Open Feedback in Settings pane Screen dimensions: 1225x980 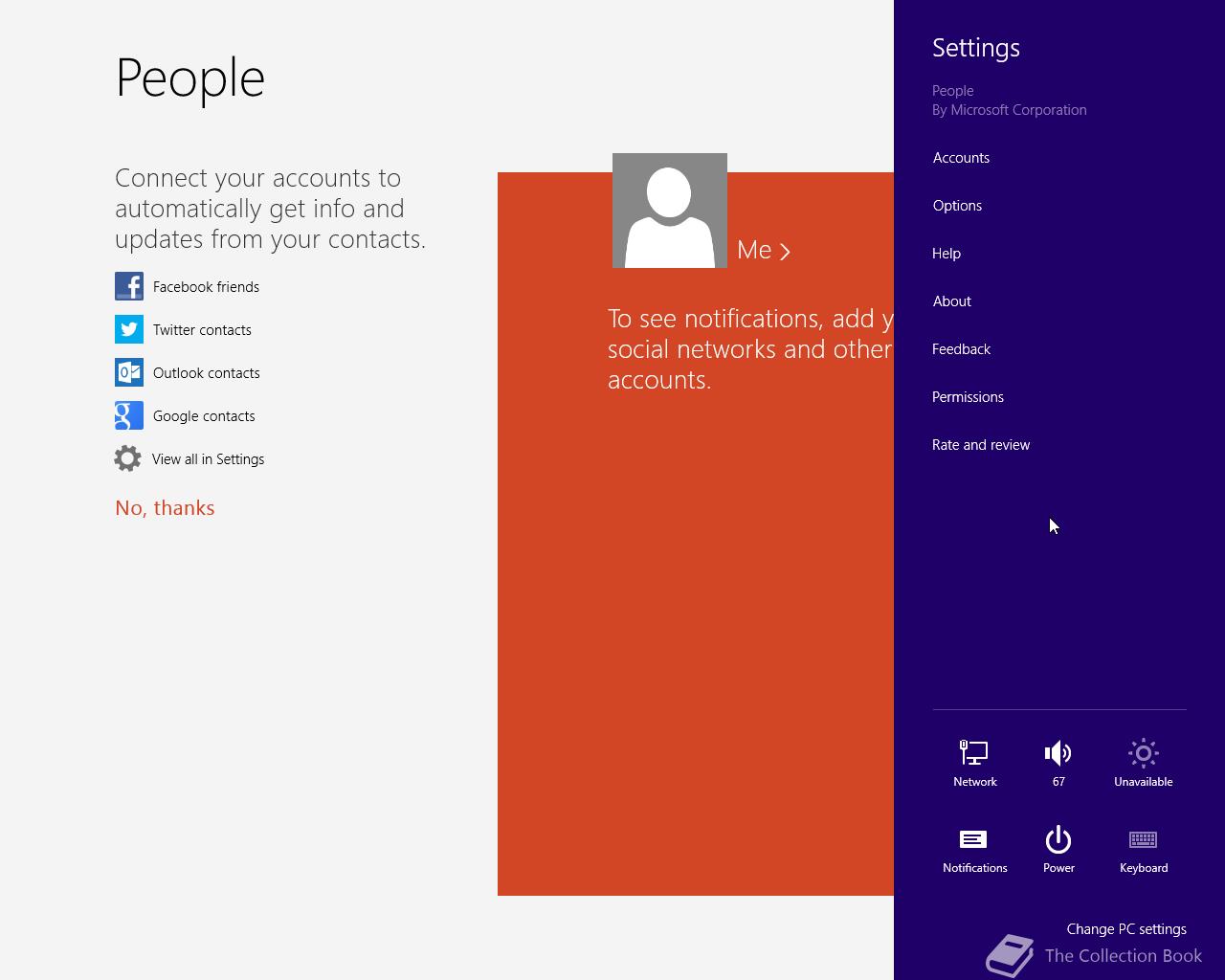coord(961,349)
